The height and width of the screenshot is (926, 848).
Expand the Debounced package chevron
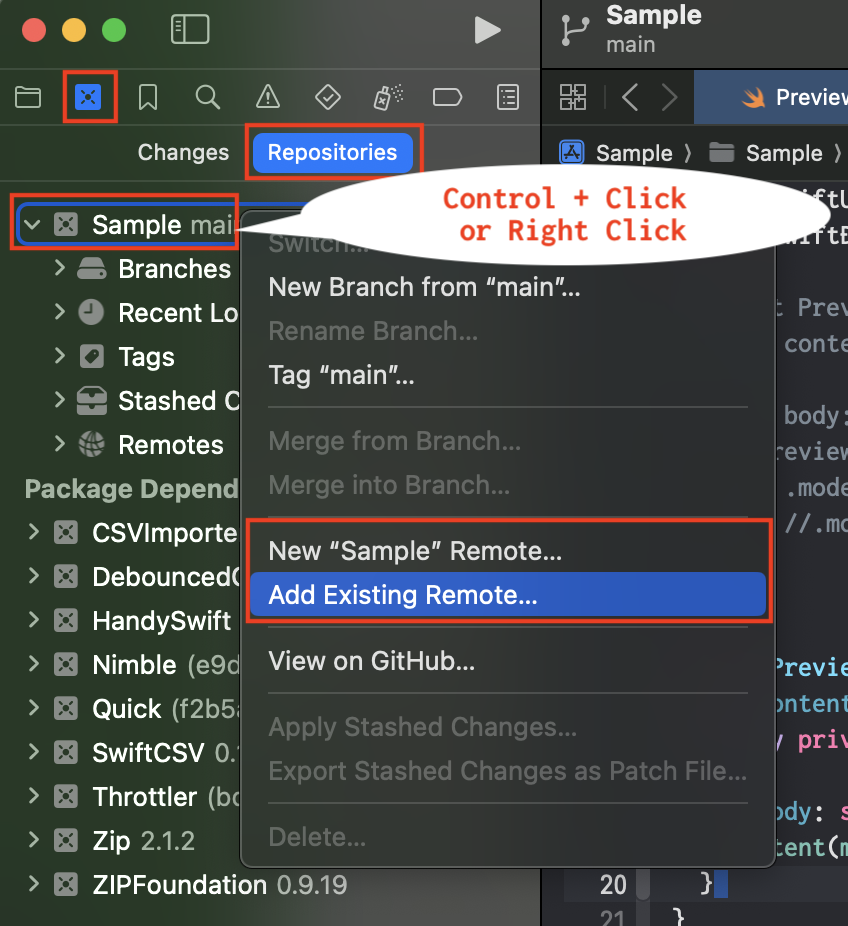click(34, 576)
